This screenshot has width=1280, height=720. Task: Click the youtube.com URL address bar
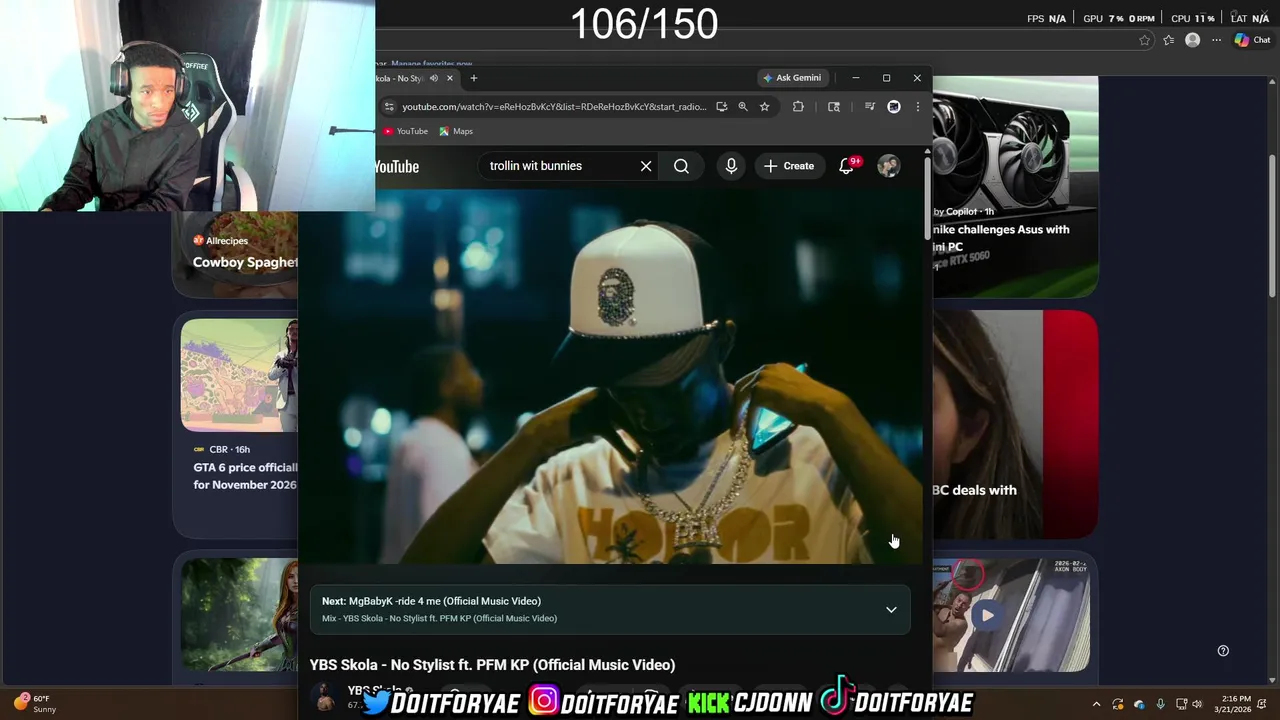554,107
